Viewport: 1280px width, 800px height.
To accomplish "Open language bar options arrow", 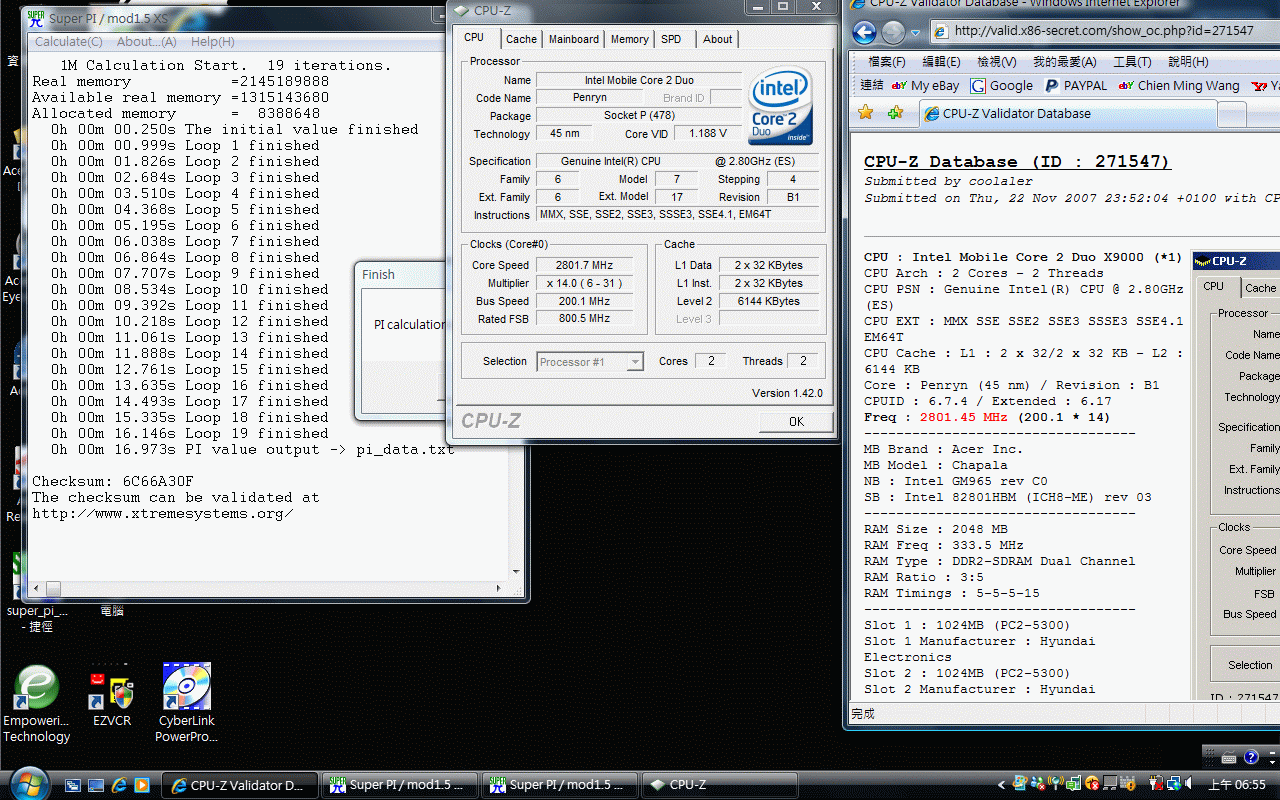I will [1272, 762].
